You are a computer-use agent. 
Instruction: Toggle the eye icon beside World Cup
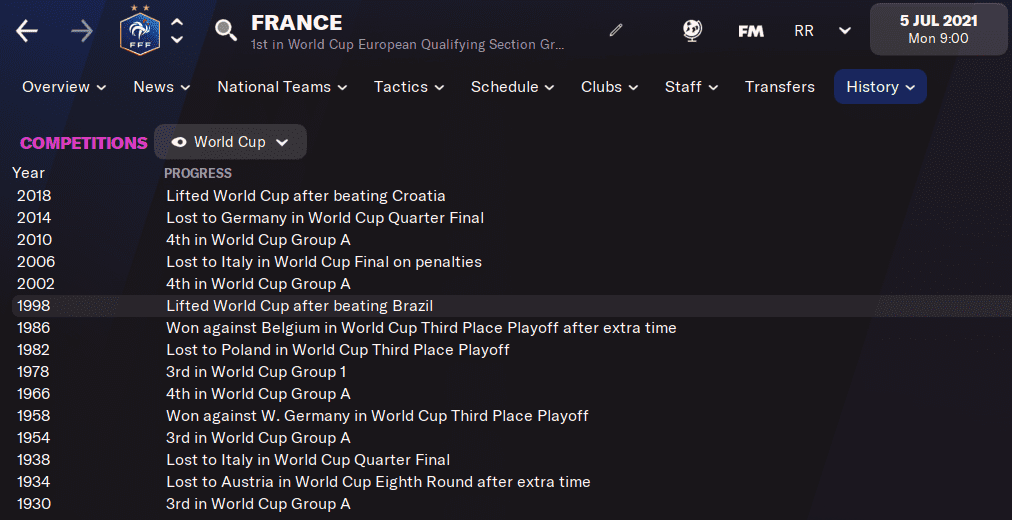(x=179, y=142)
